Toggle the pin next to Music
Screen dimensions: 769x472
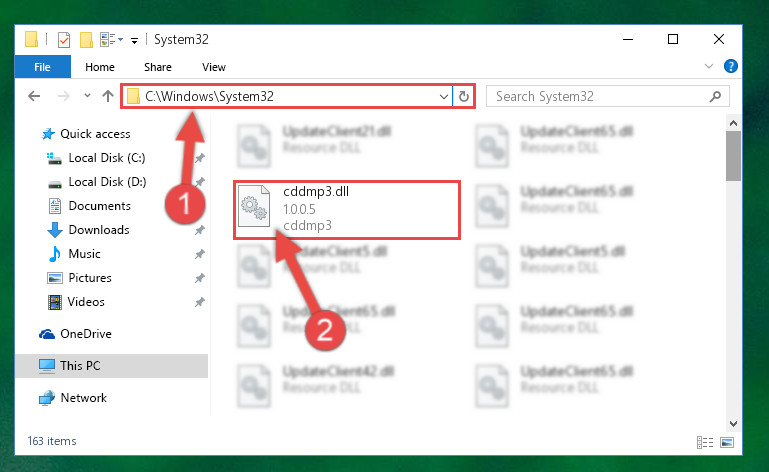pyautogui.click(x=200, y=254)
